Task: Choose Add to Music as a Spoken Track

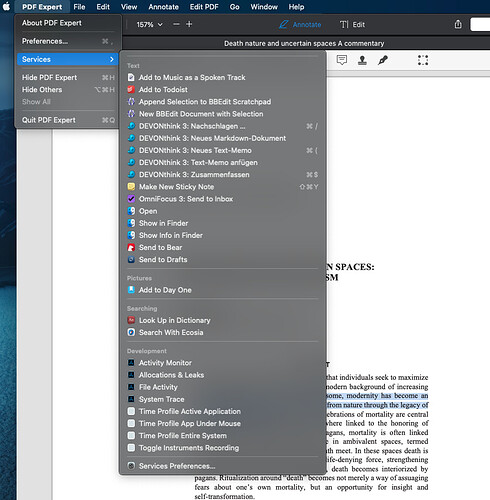Action: [223, 78]
